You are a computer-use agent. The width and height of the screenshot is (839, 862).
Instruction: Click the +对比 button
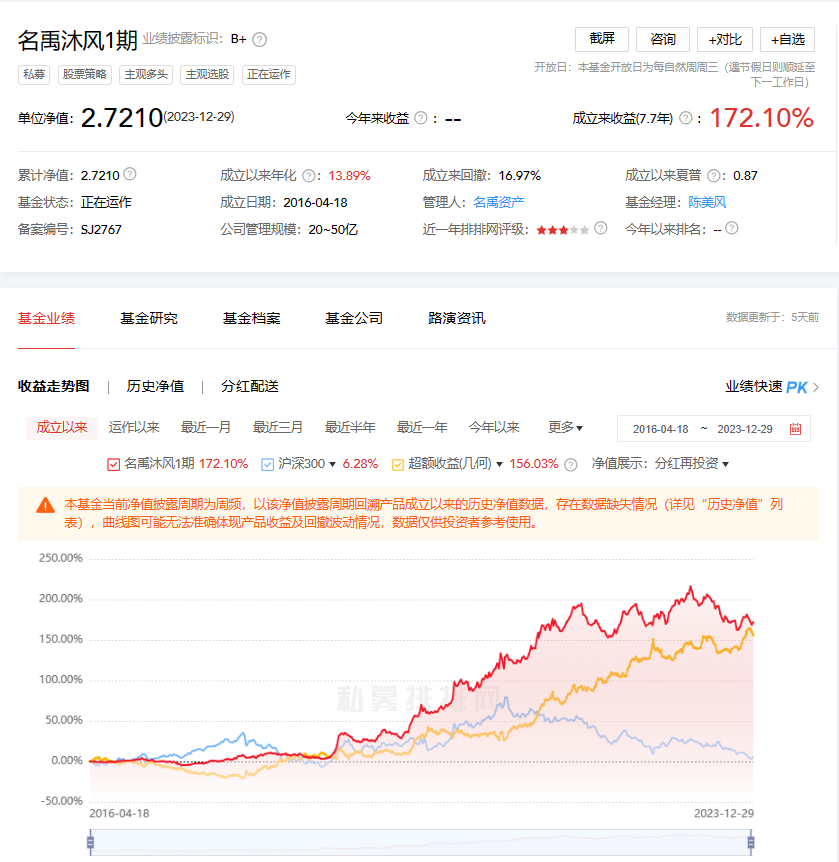click(725, 39)
